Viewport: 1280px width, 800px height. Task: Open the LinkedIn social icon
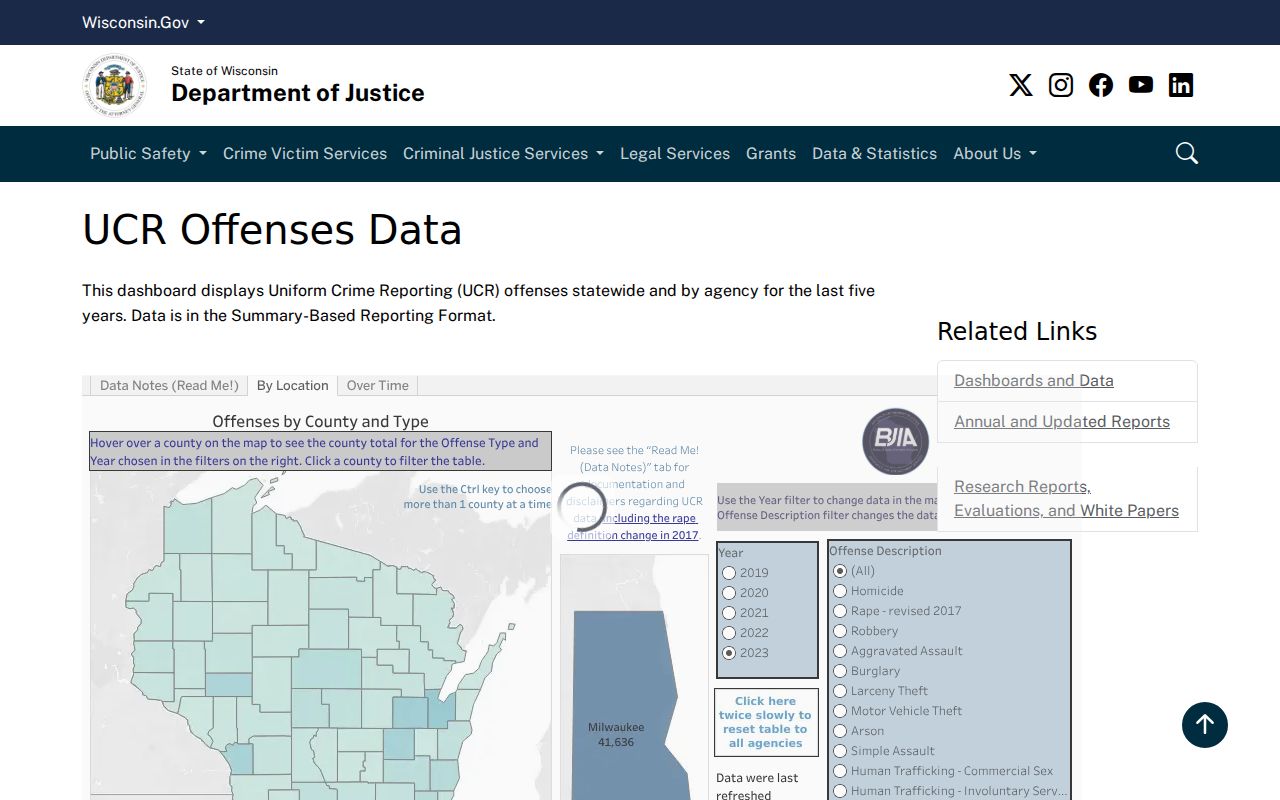coord(1181,85)
